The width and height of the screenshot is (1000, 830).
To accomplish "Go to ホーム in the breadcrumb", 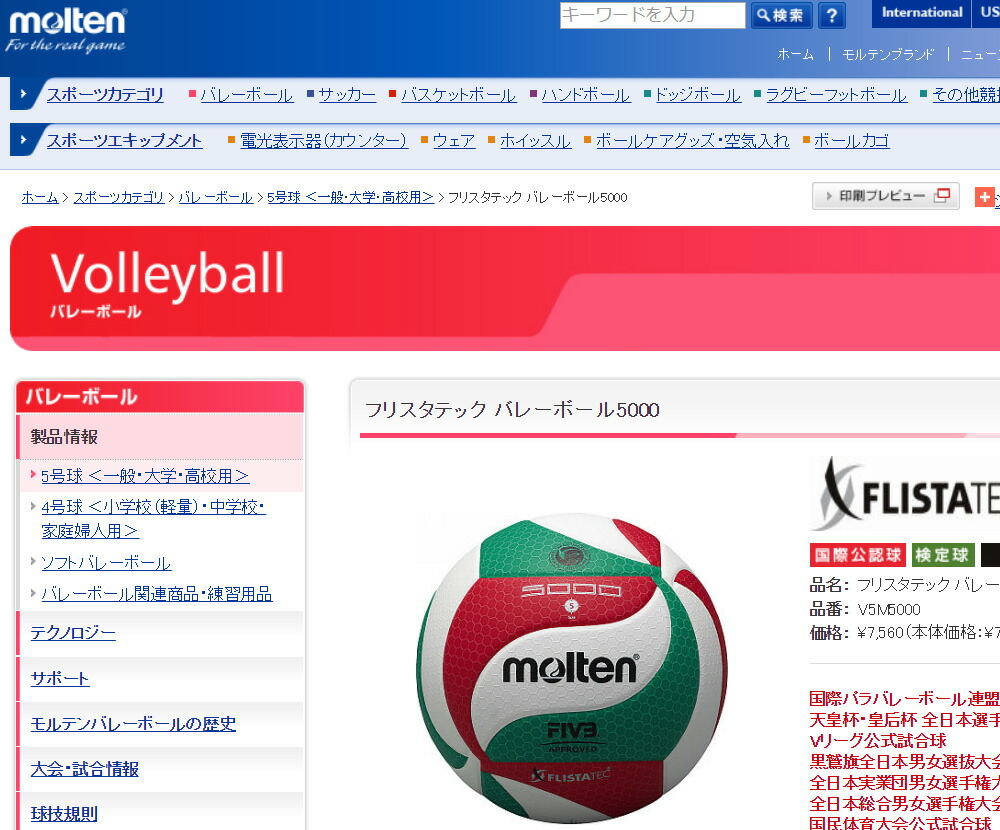I will tap(40, 197).
